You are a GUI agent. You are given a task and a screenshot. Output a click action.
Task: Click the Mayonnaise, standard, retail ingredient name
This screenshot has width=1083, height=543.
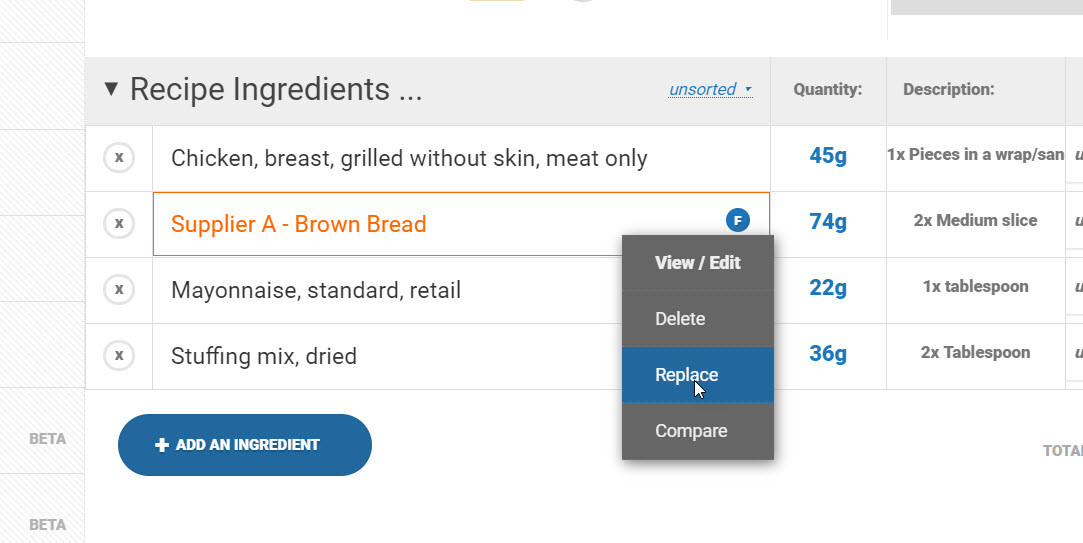(316, 290)
